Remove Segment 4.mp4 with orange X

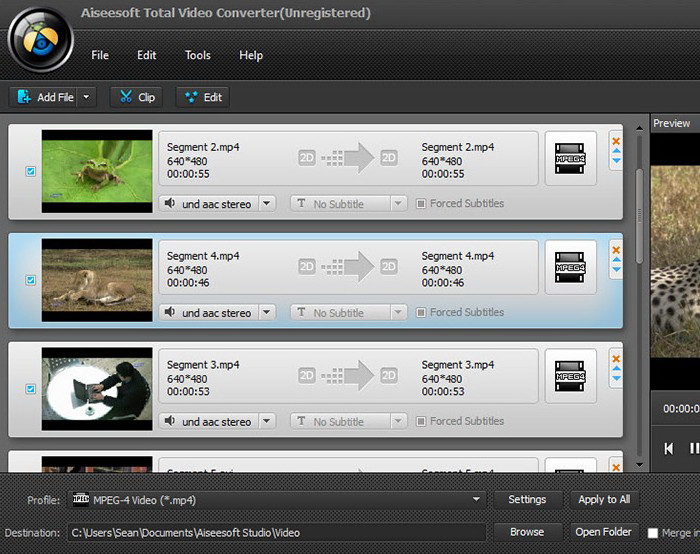coord(616,250)
